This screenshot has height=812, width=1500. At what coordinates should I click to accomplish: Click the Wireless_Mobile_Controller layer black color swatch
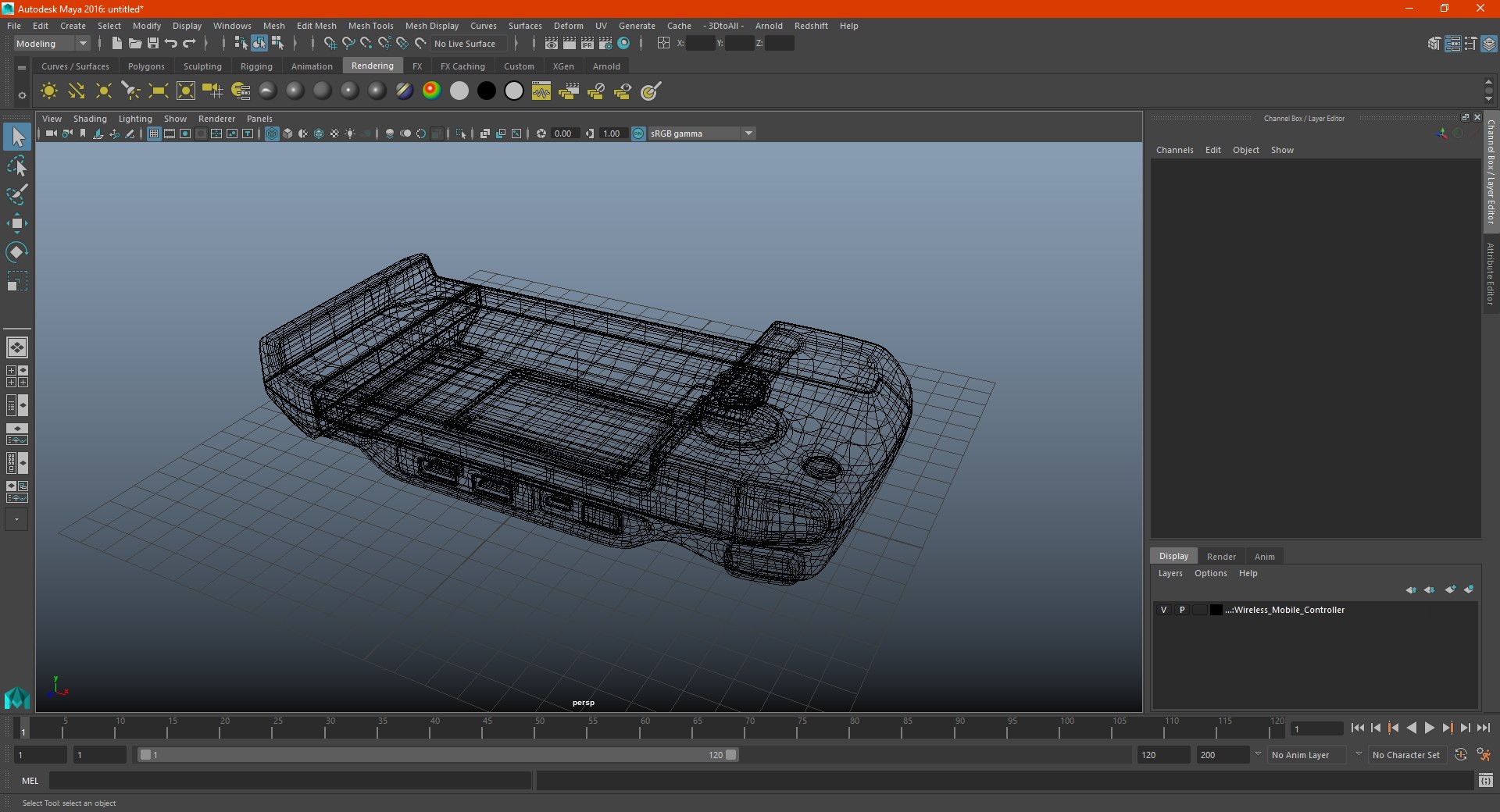[1216, 610]
